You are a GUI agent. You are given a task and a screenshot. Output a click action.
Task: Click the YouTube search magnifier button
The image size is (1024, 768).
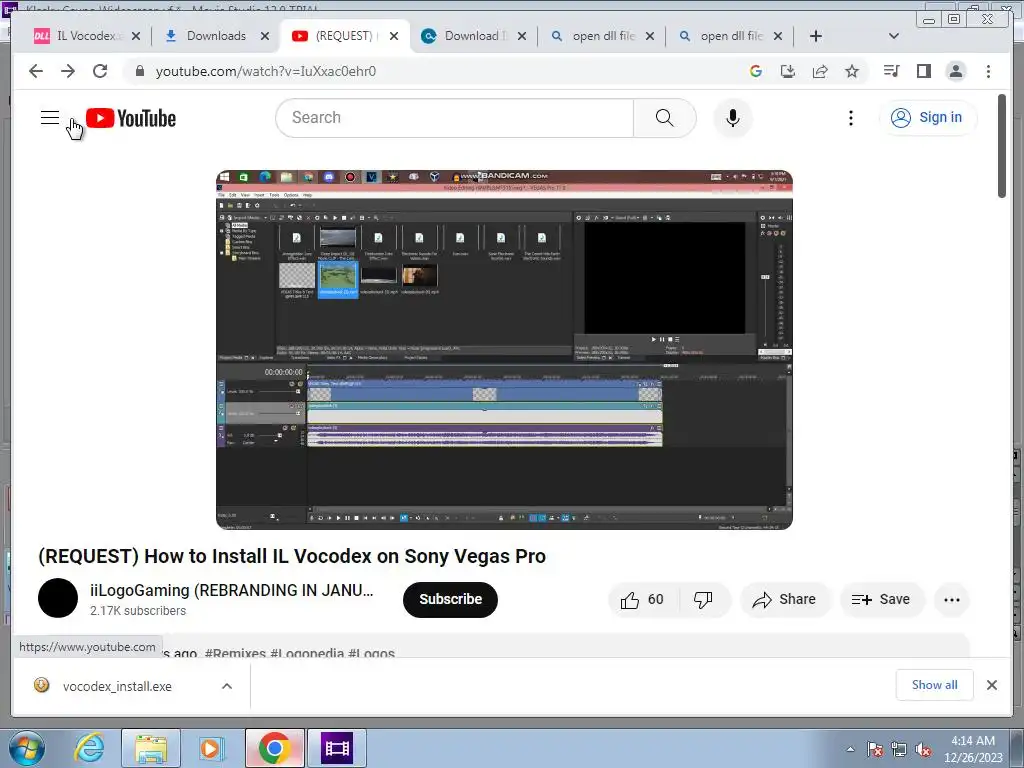coord(664,118)
